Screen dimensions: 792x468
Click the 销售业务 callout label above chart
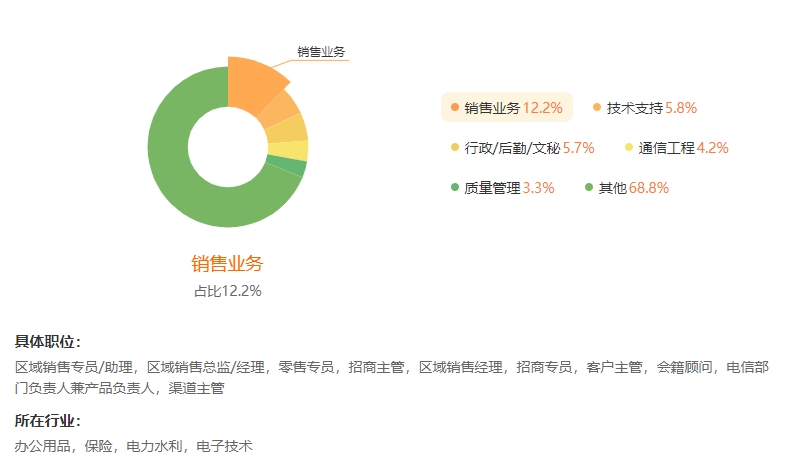(x=320, y=52)
